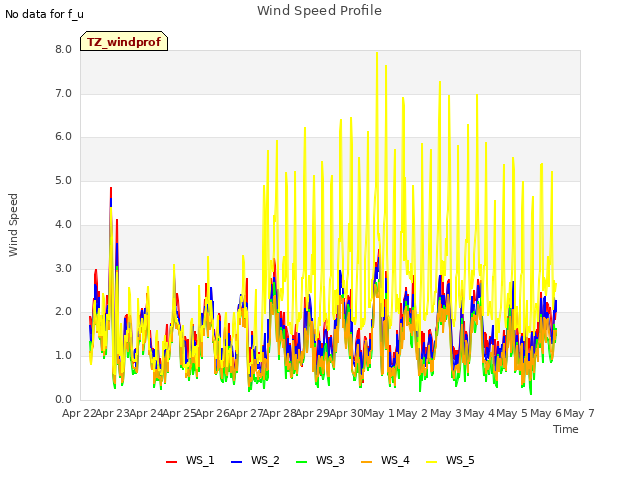
Task: Click the red WS_1 legend swatch
Action: (x=171, y=462)
